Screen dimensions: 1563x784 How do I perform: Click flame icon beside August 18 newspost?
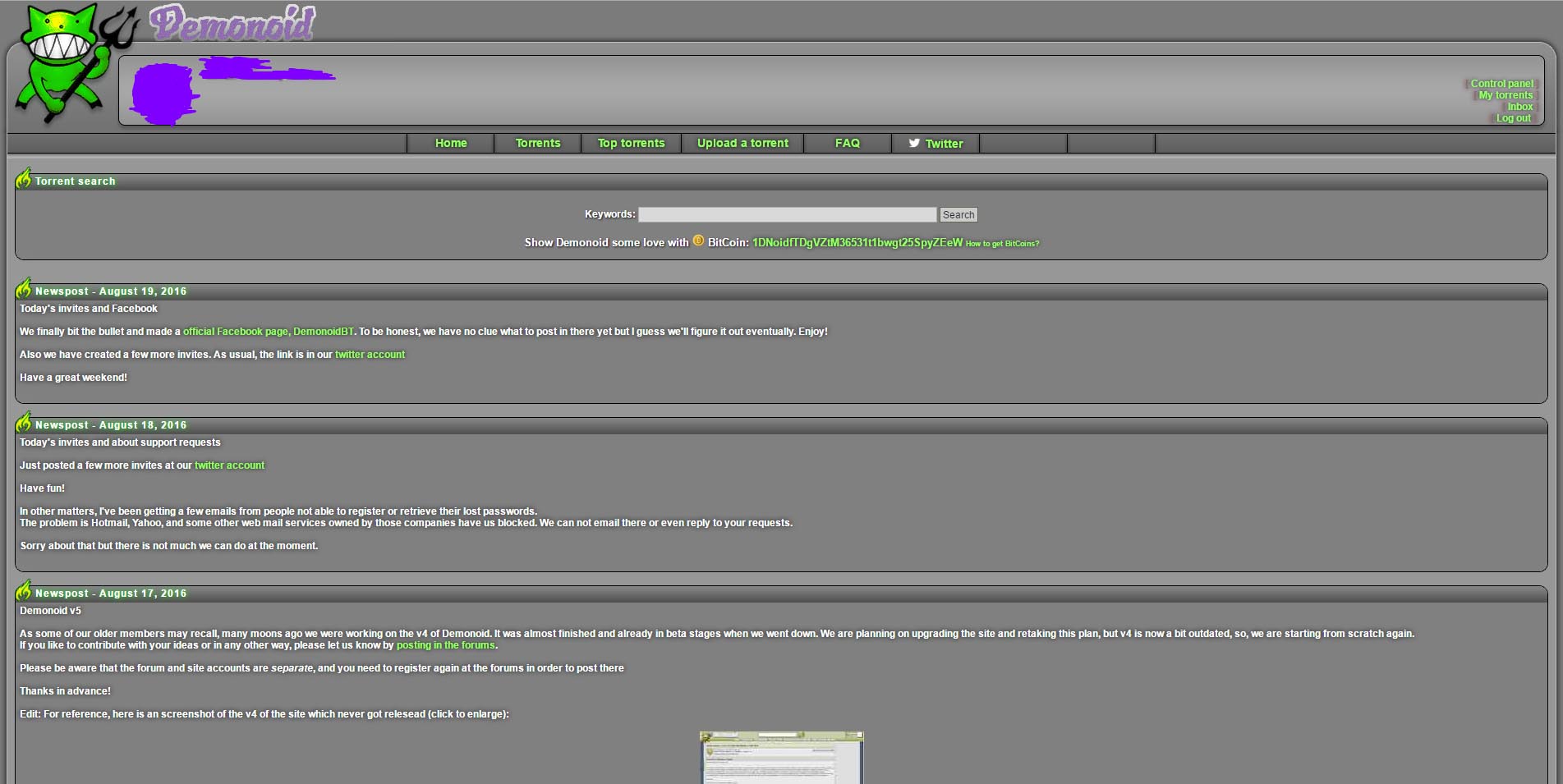pyautogui.click(x=24, y=422)
